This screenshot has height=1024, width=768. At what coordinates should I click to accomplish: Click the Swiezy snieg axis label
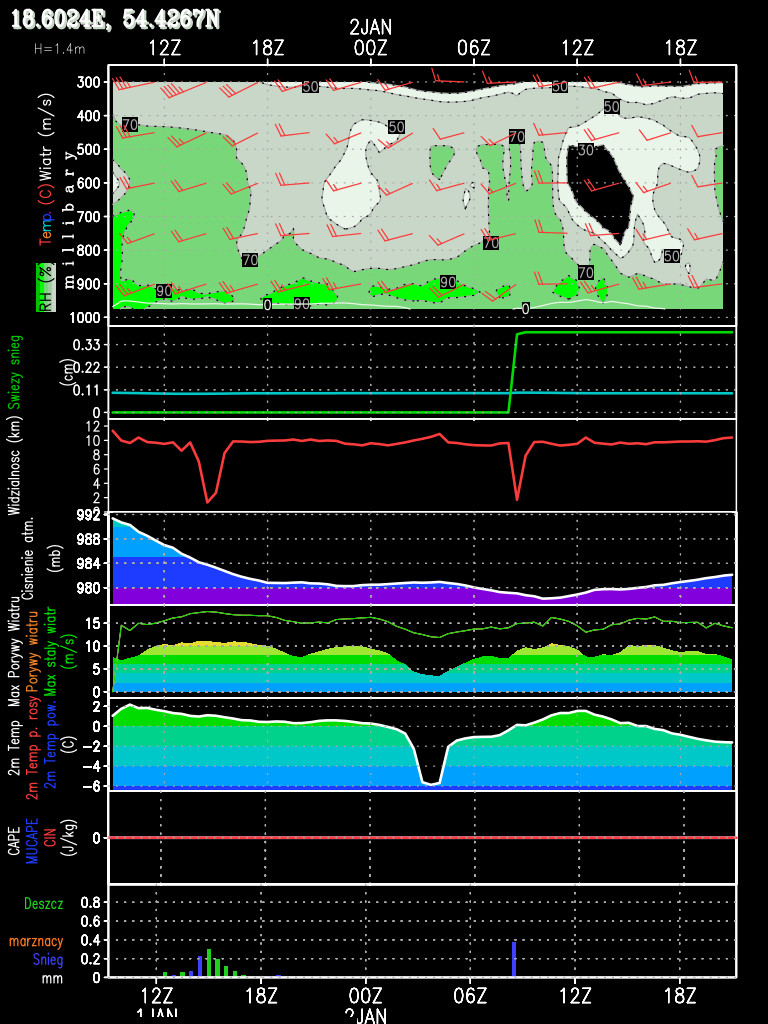15,370
